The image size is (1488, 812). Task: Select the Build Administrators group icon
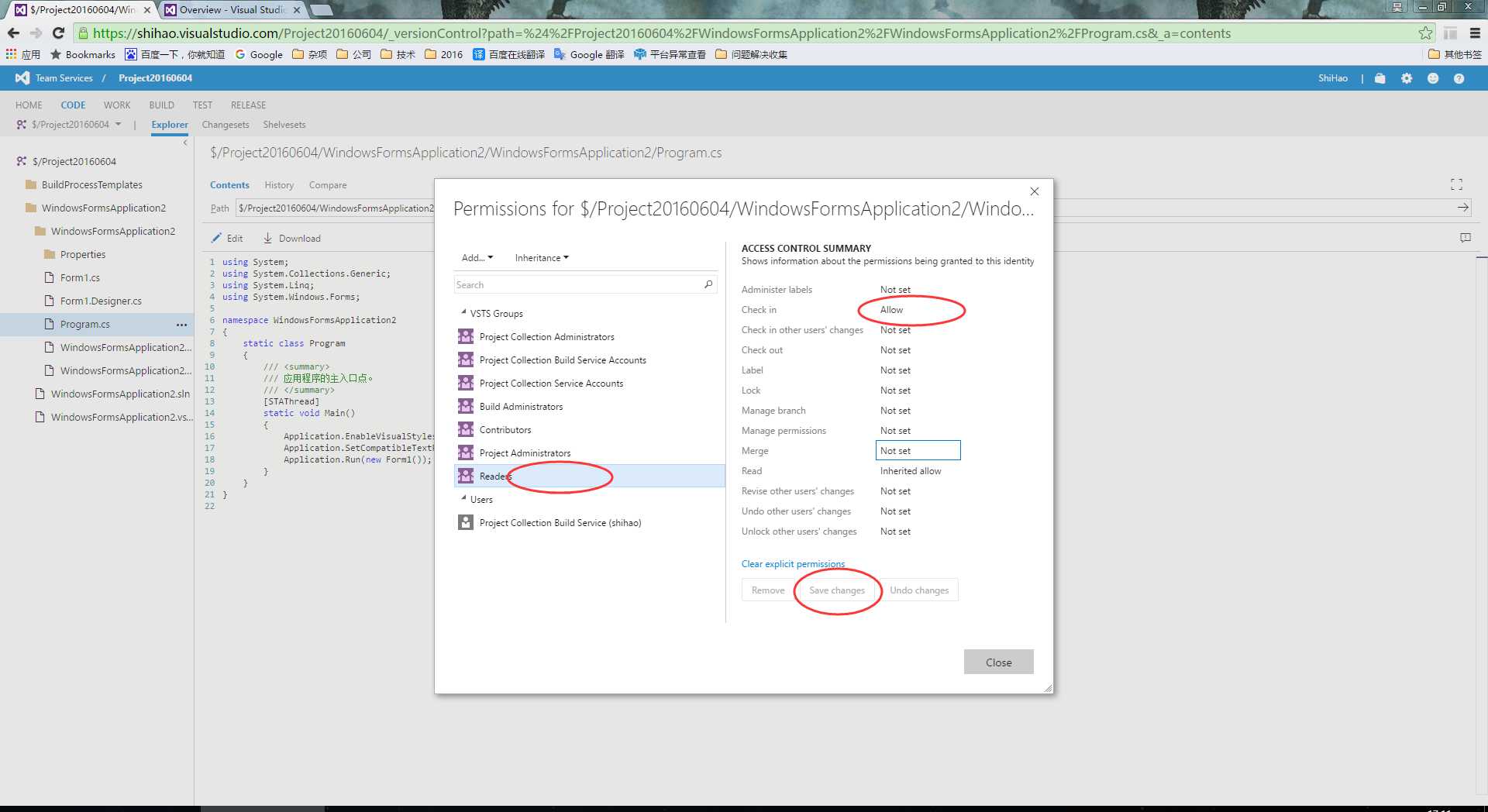[x=466, y=406]
